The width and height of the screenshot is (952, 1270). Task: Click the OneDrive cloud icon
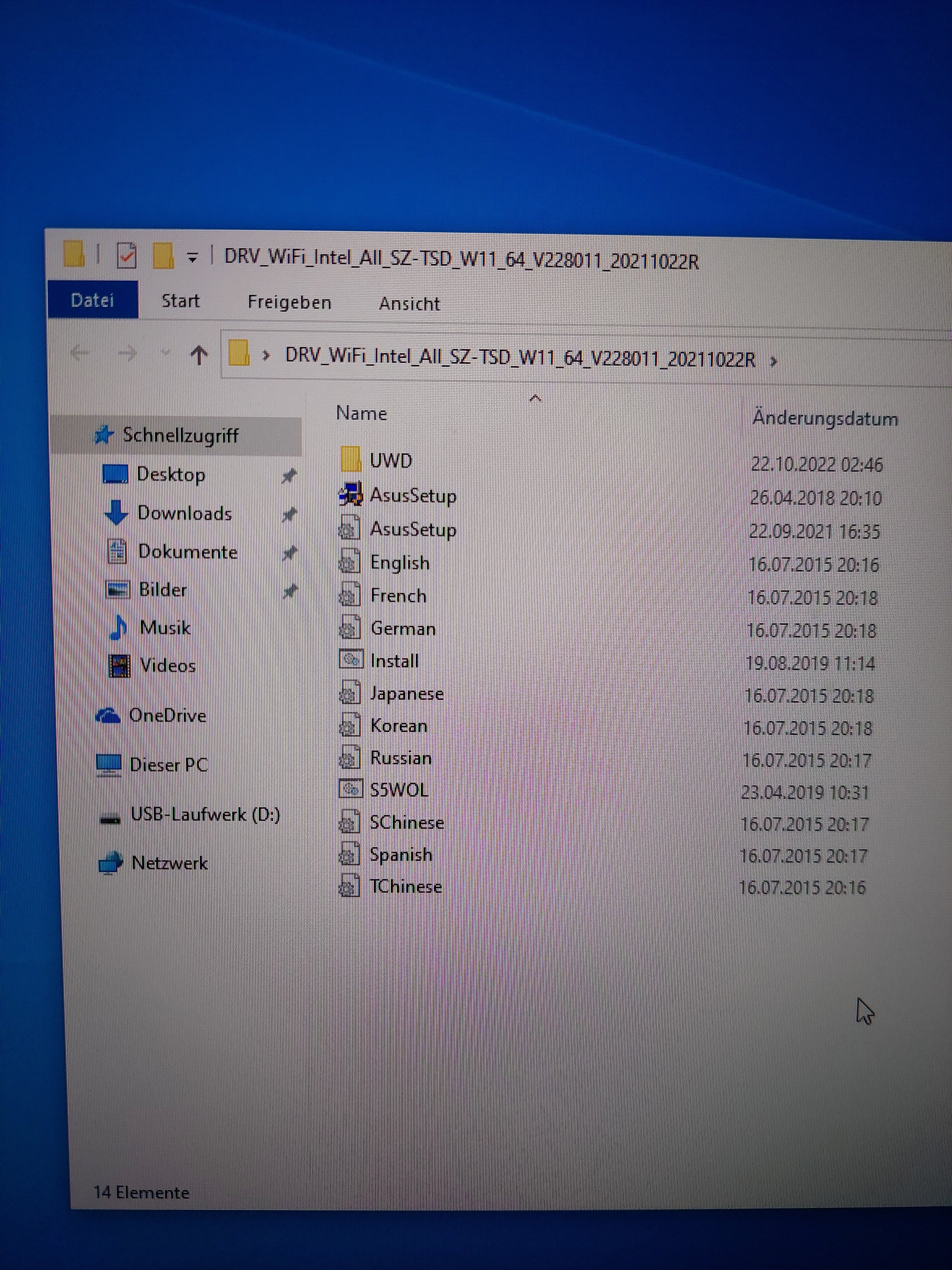(108, 716)
